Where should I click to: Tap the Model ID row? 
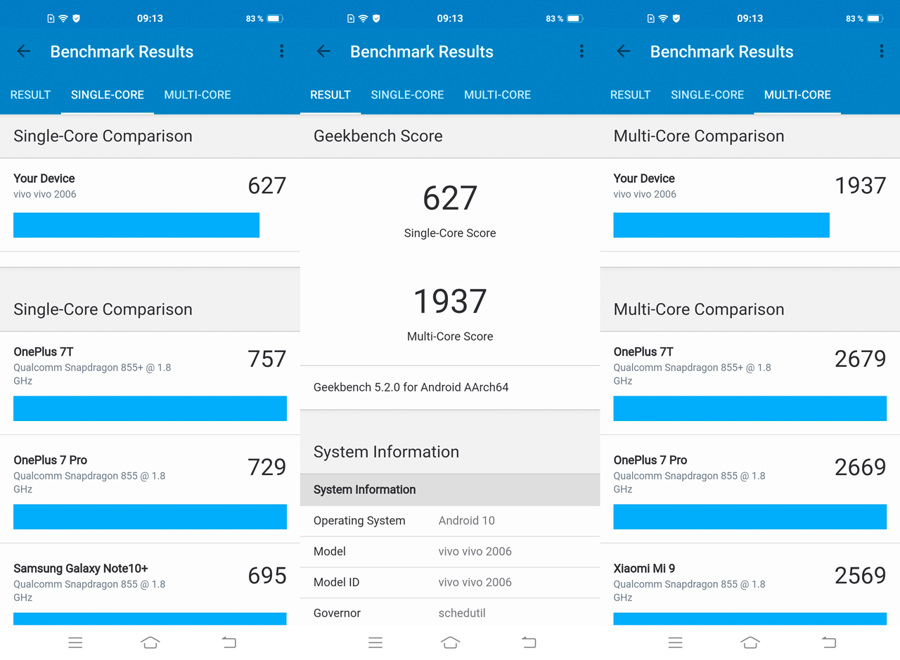click(450, 583)
